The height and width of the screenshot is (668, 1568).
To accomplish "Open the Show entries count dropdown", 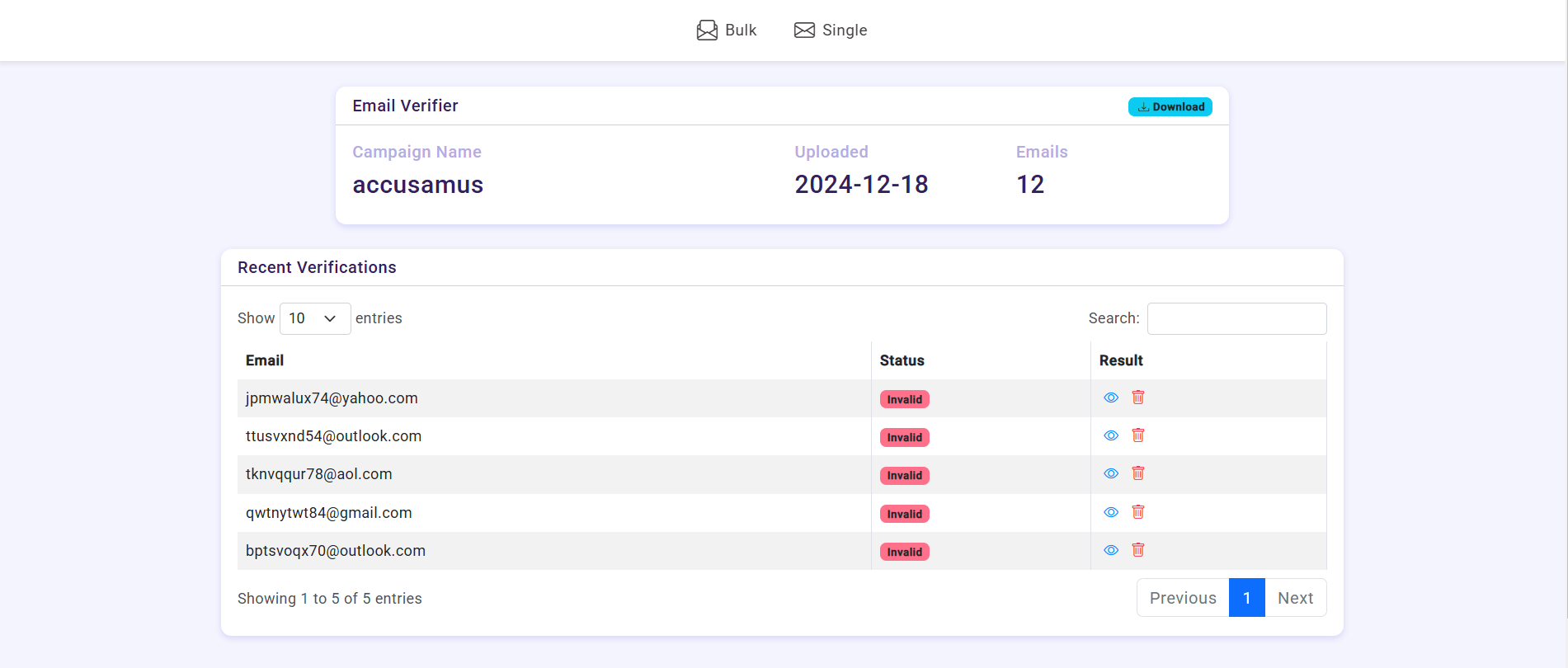I will (x=314, y=318).
